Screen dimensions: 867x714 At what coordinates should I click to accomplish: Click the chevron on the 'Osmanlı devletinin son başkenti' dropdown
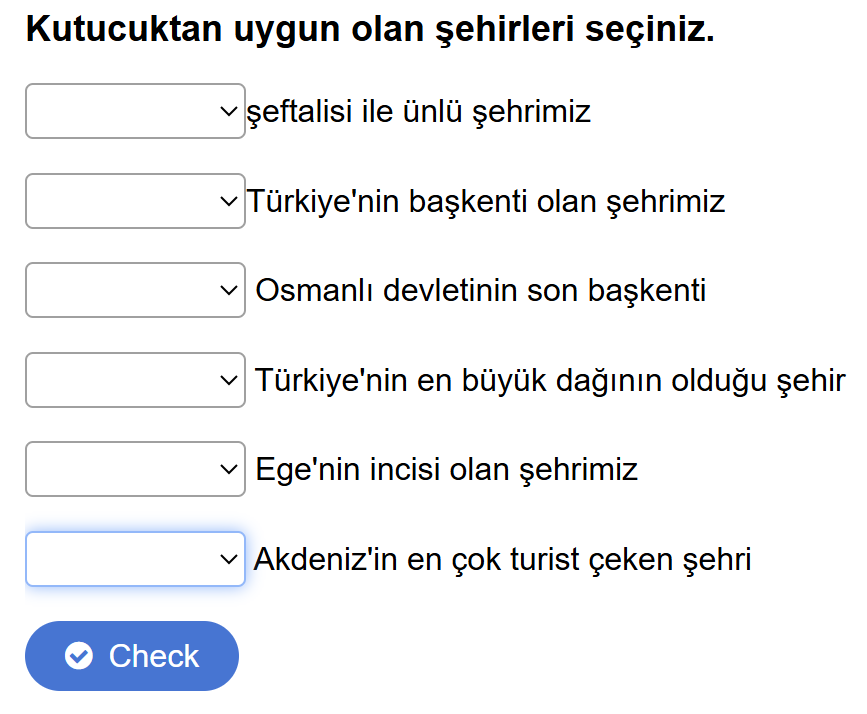pos(228,290)
